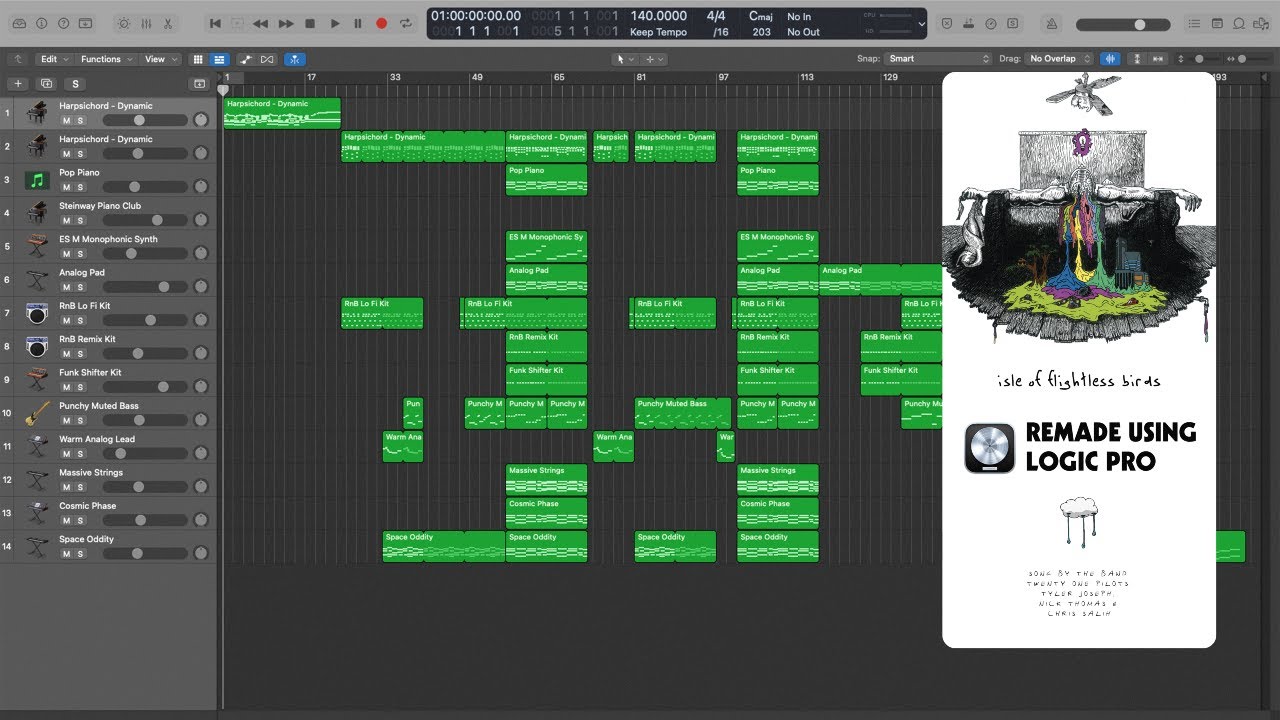Turn the Steinway Piano Club pan knob
Screen dimensions: 1280x720
[200, 220]
